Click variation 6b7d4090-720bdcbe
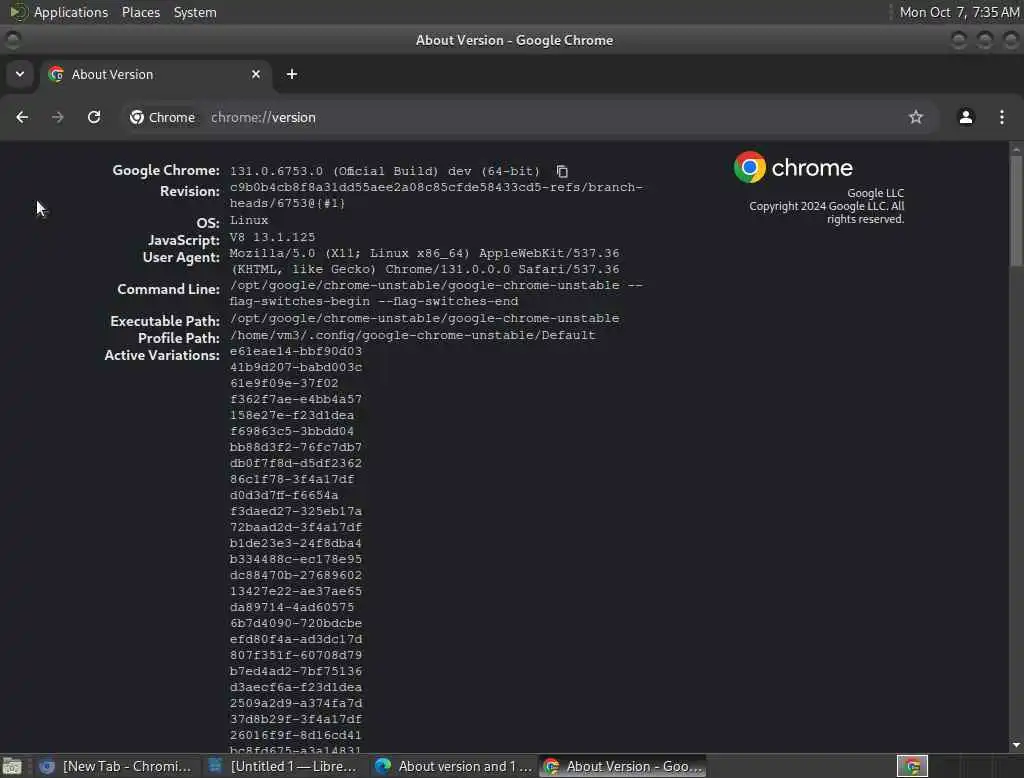 coord(296,623)
